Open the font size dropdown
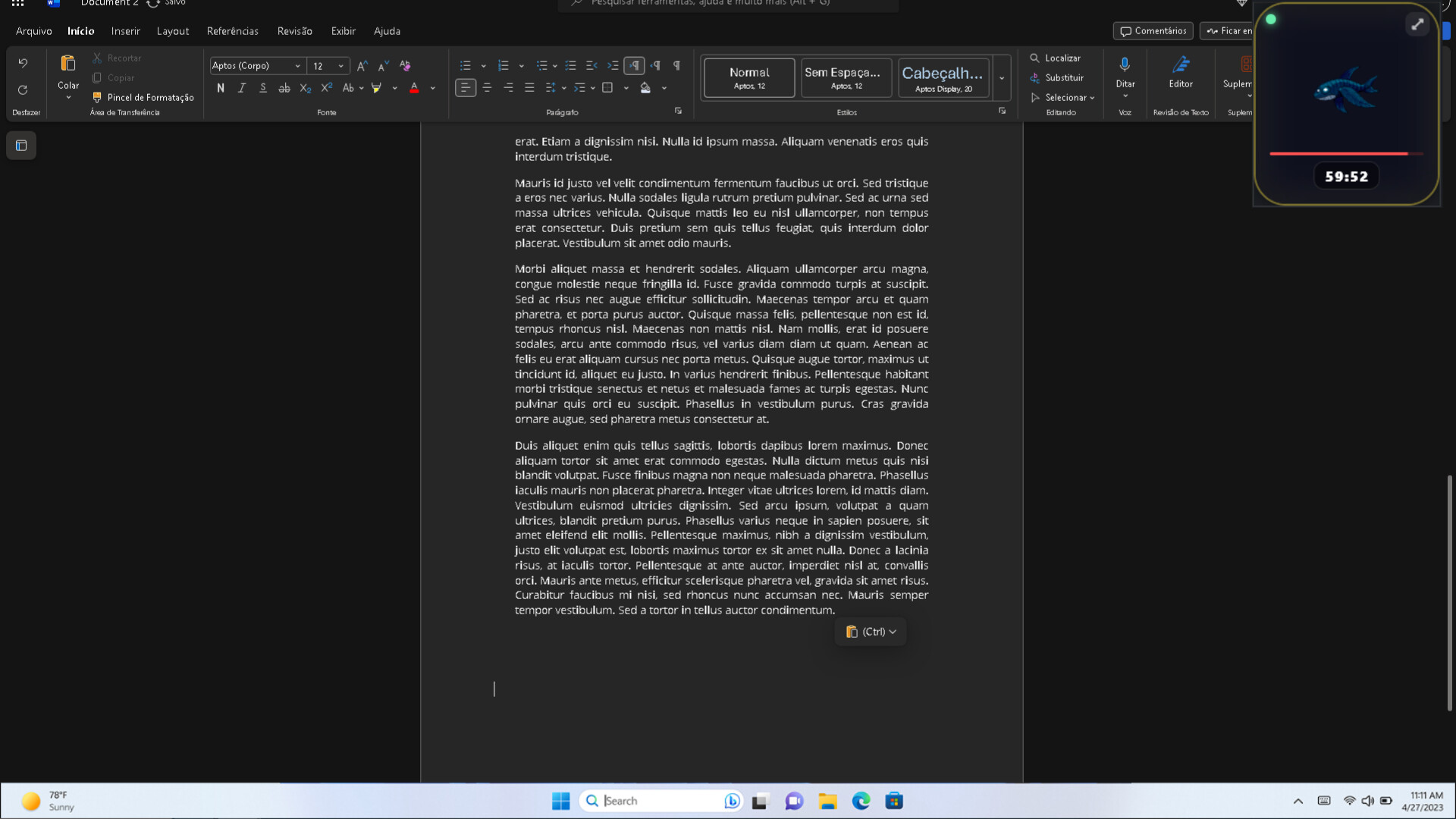This screenshot has height=819, width=1456. coord(339,66)
